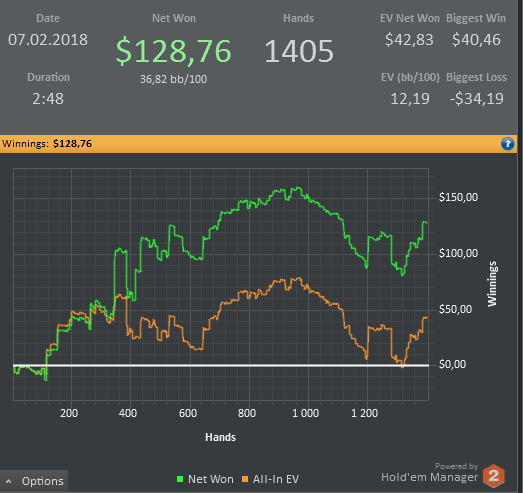Click the 800 hands axis tick label
The height and width of the screenshot is (493, 523).
pyautogui.click(x=247, y=413)
